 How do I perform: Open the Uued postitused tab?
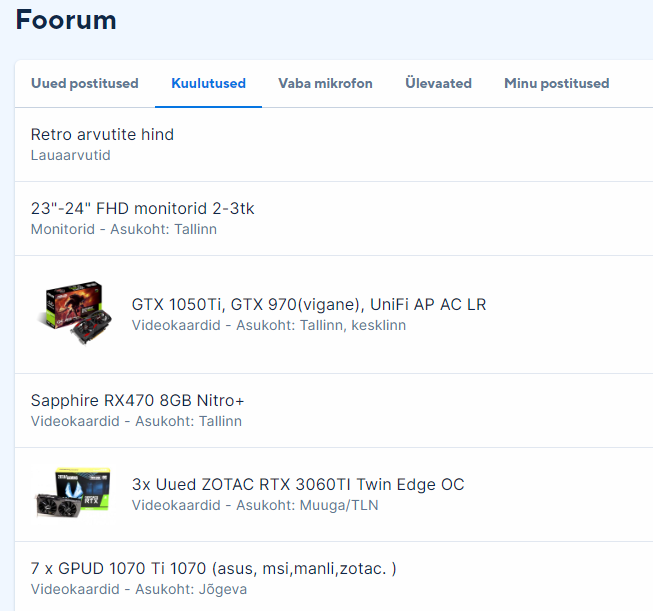(x=85, y=83)
